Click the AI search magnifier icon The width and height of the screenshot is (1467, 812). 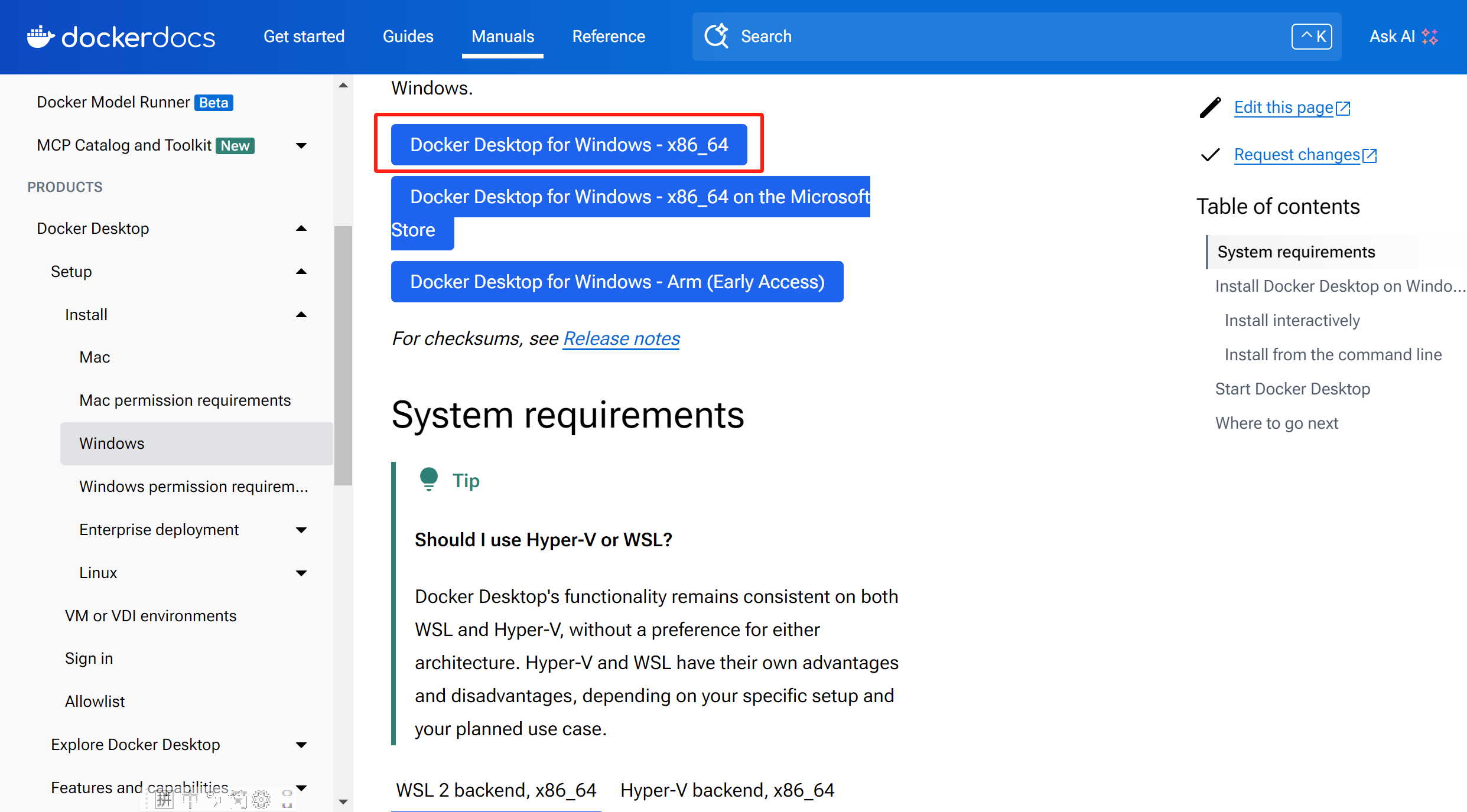(716, 36)
